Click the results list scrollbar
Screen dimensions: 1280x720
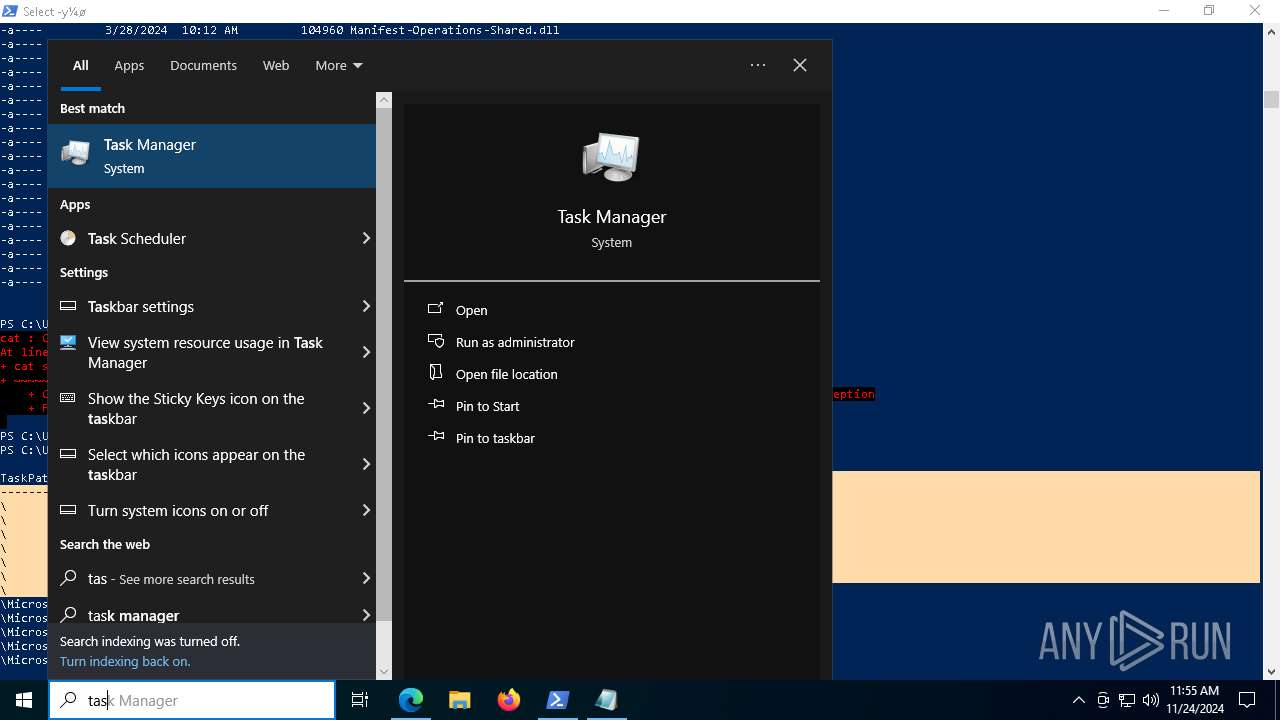click(x=384, y=365)
